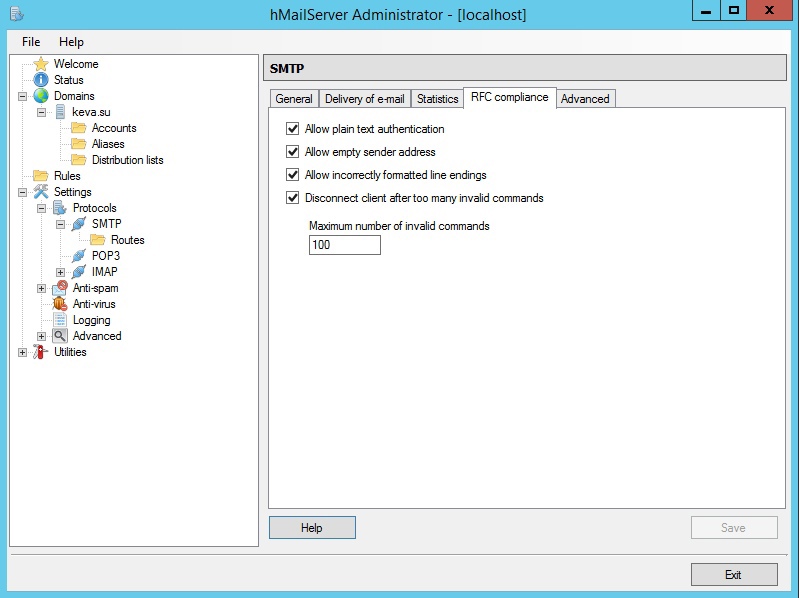Collapse the Protocols tree node
Viewport: 799px width, 598px height.
[41, 208]
